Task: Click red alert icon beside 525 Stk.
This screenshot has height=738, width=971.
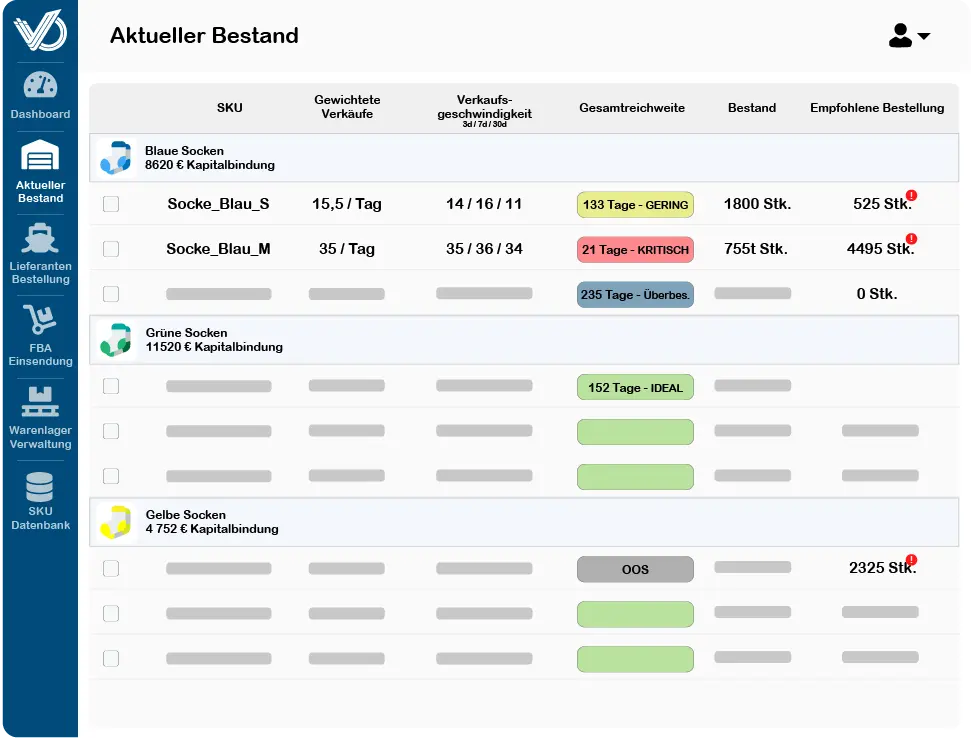Action: pos(911,195)
